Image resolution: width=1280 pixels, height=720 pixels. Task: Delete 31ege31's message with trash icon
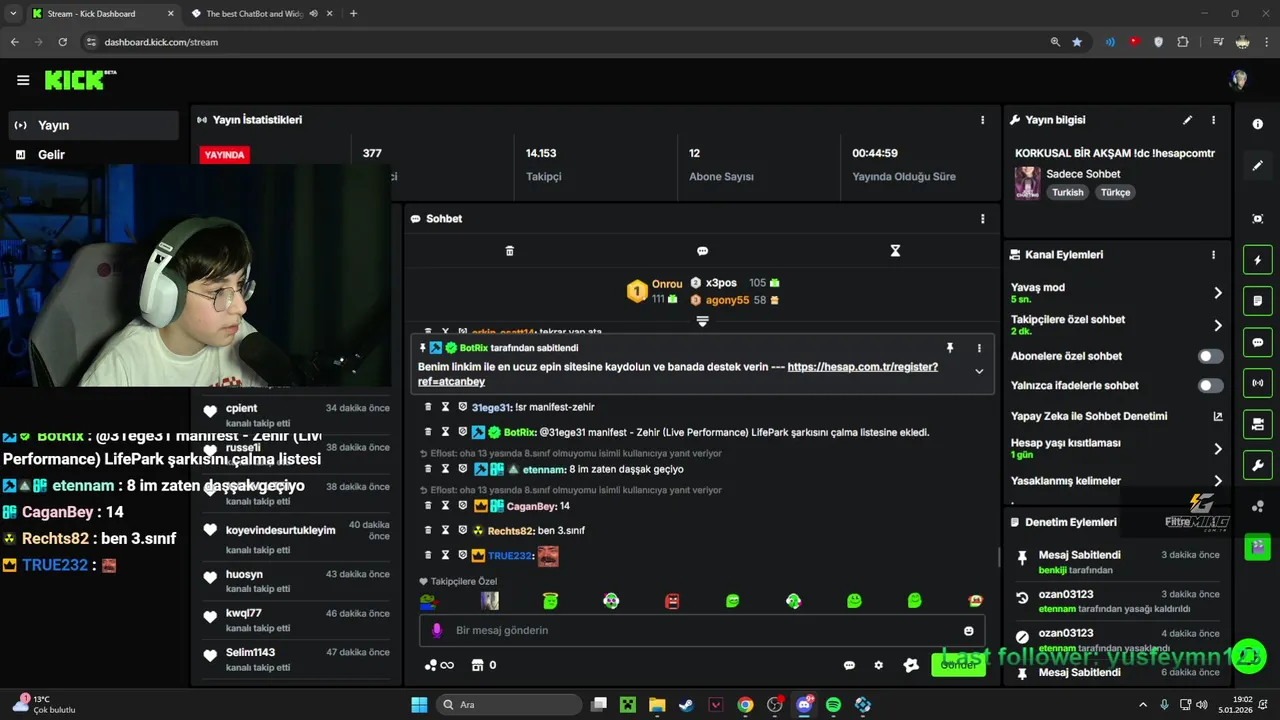tap(428, 407)
